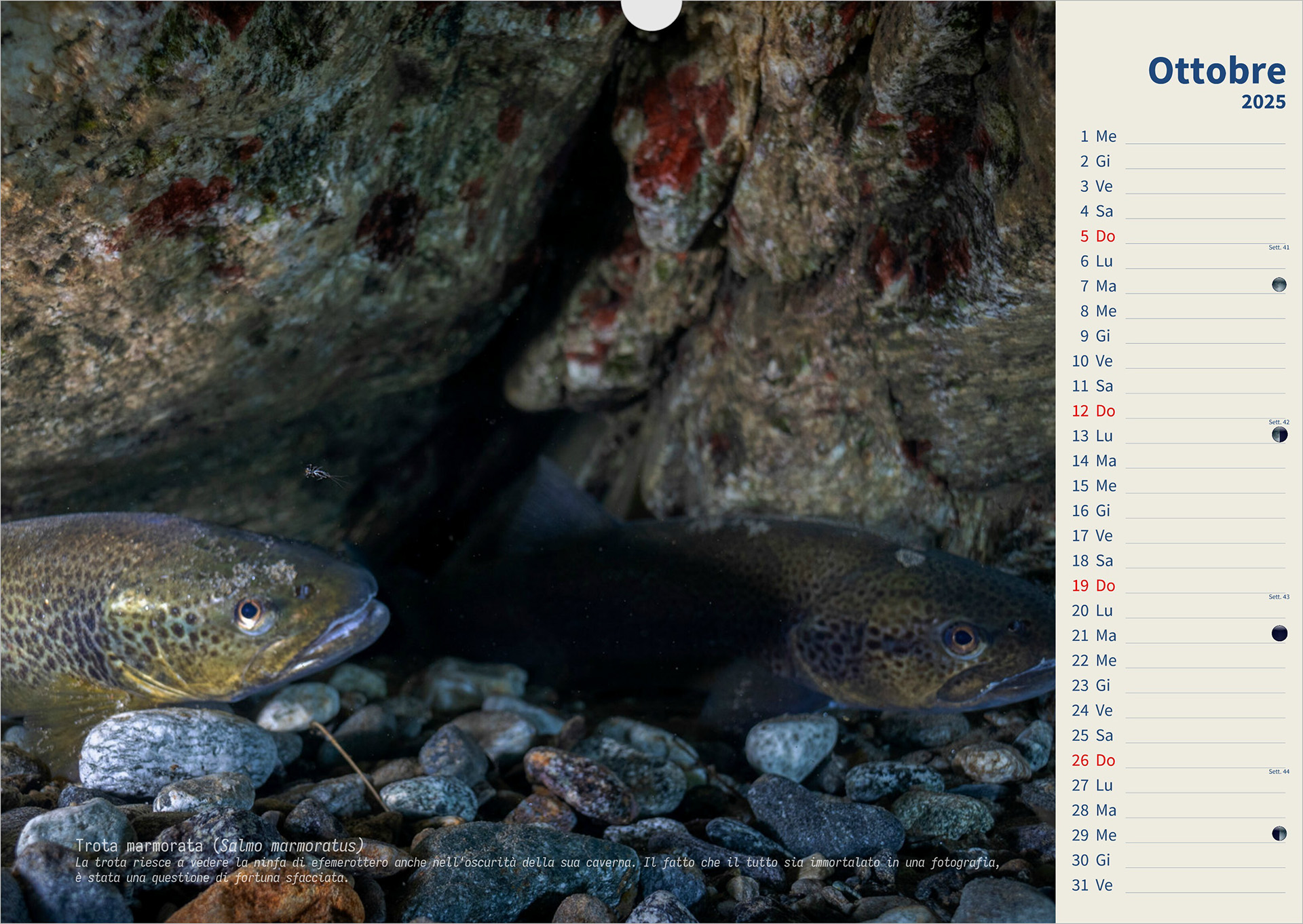Click the new moon icon on 21 Ma
The width and height of the screenshot is (1303, 924).
point(1279,634)
